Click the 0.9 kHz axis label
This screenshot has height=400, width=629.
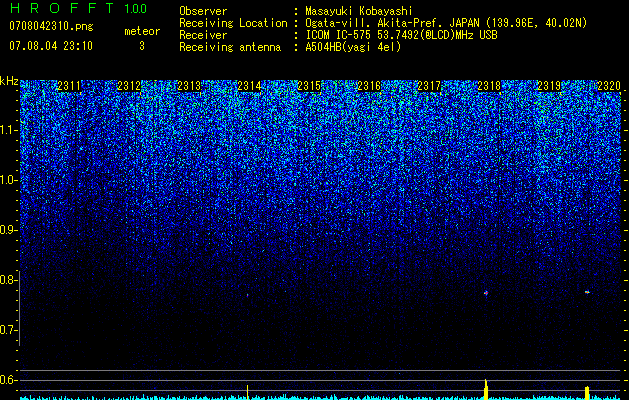tap(9, 230)
